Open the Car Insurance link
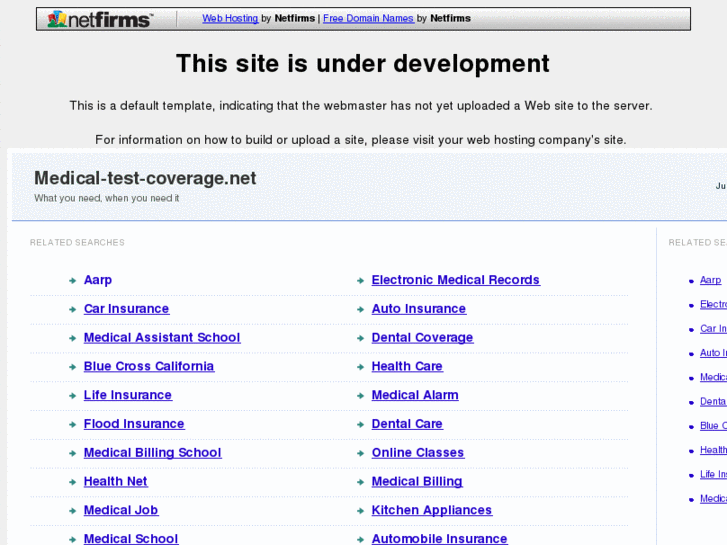 tap(127, 309)
